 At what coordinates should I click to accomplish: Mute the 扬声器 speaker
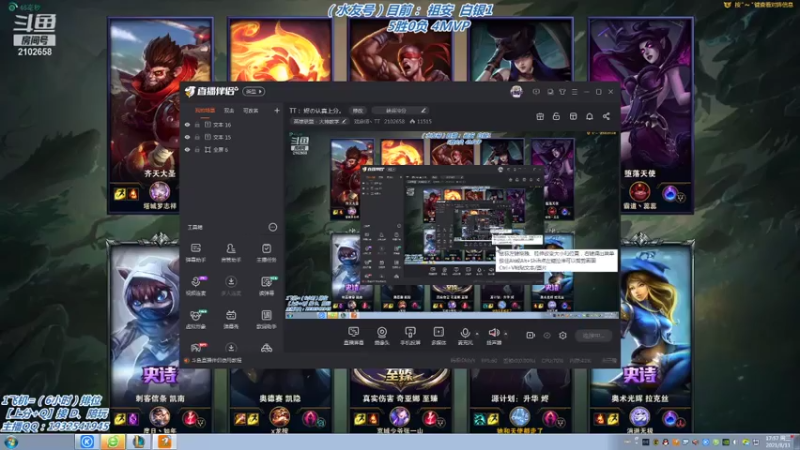493,336
